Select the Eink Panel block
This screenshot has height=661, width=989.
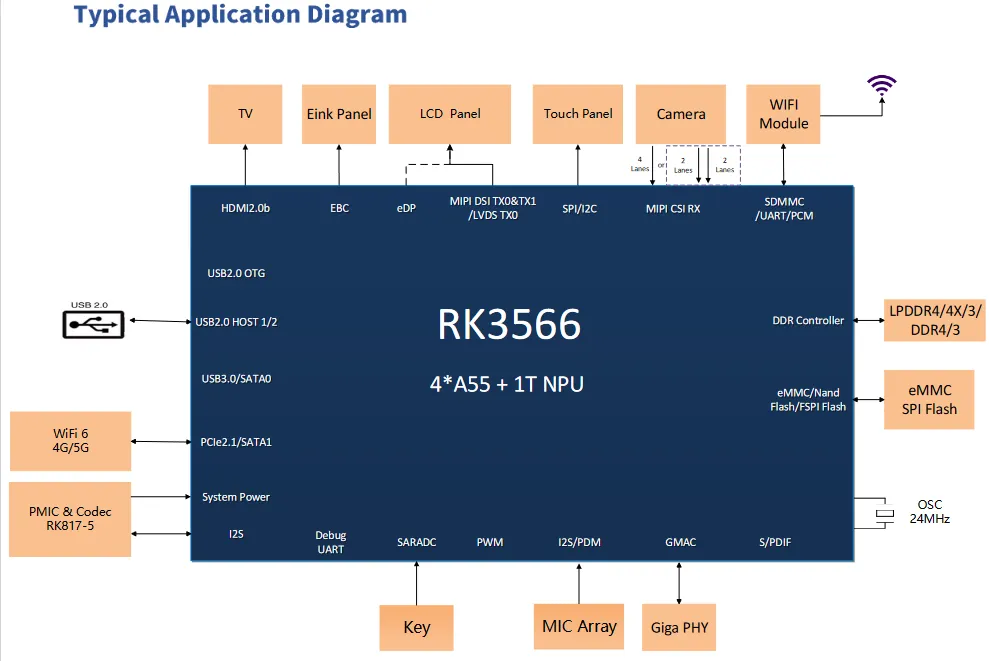click(339, 114)
